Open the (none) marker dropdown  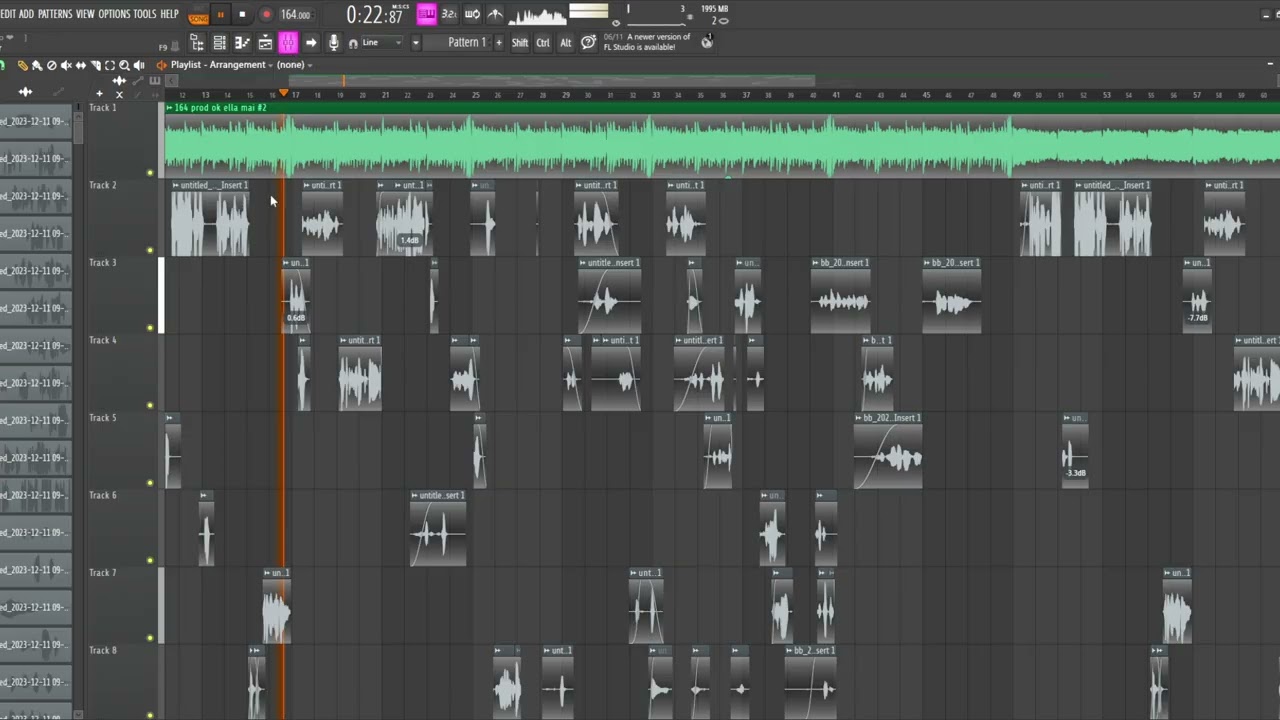295,65
